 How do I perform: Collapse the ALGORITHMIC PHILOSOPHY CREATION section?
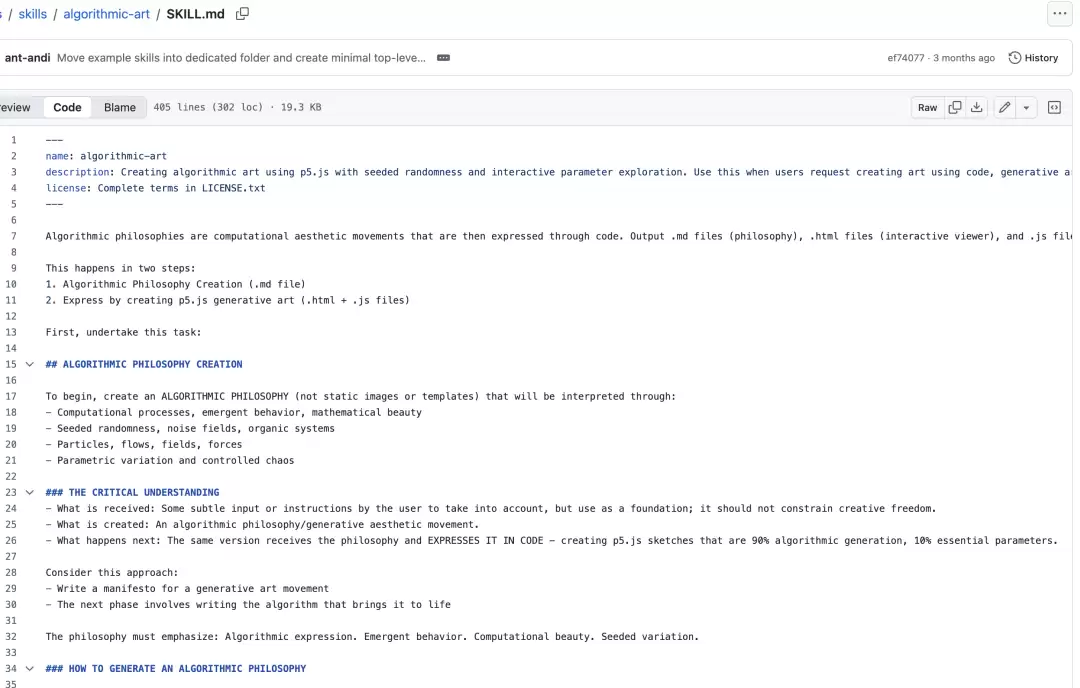30,364
